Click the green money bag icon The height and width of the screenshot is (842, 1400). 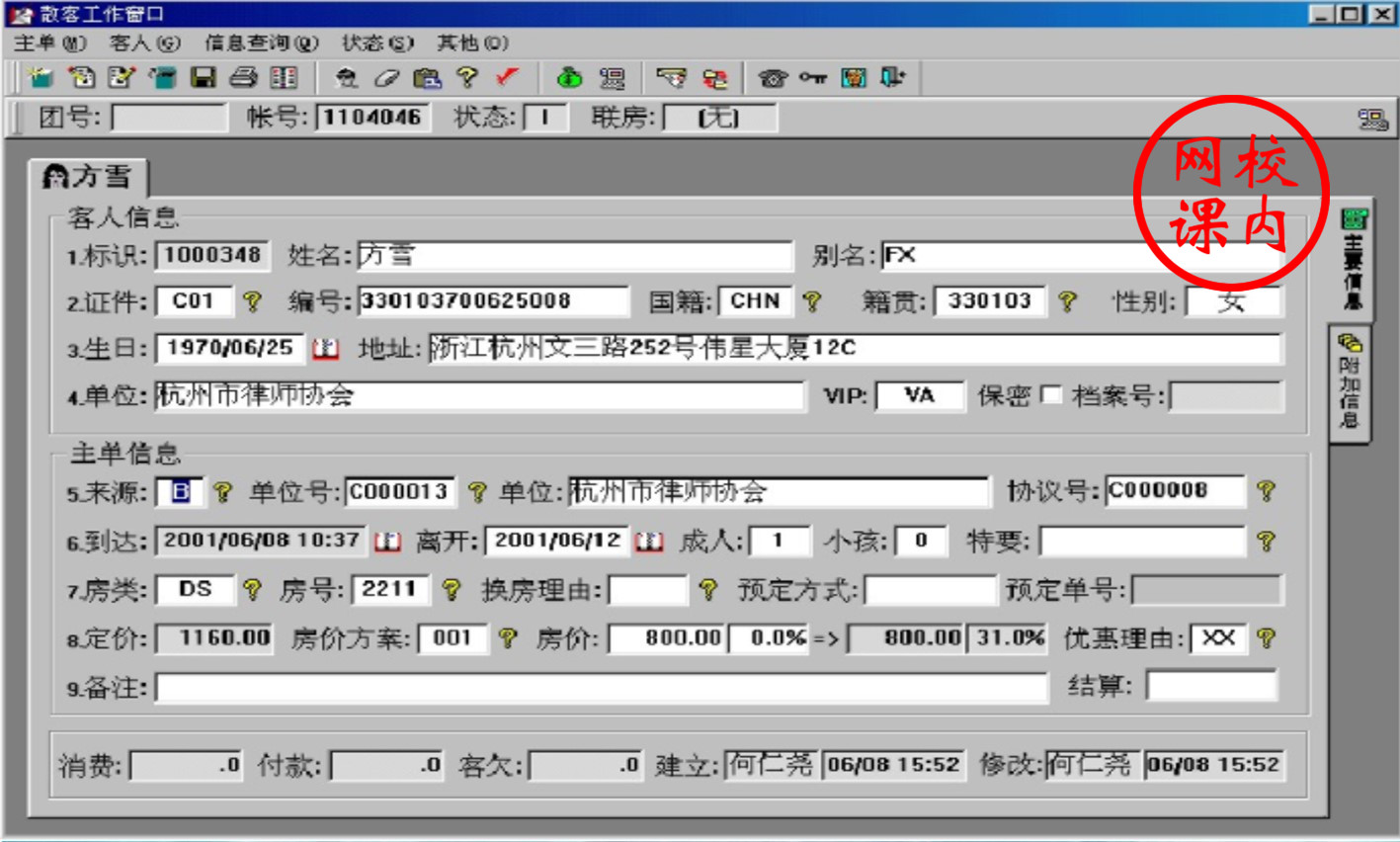569,77
